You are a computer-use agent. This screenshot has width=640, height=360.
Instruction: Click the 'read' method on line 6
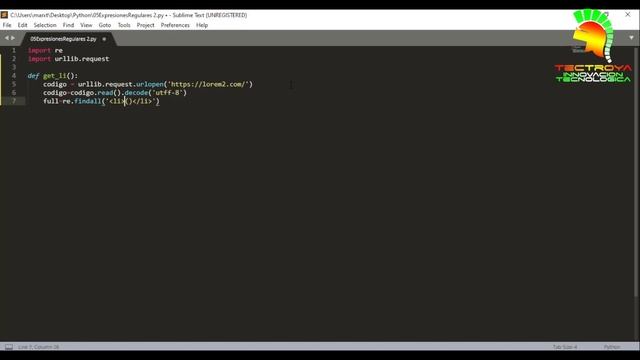(105, 93)
